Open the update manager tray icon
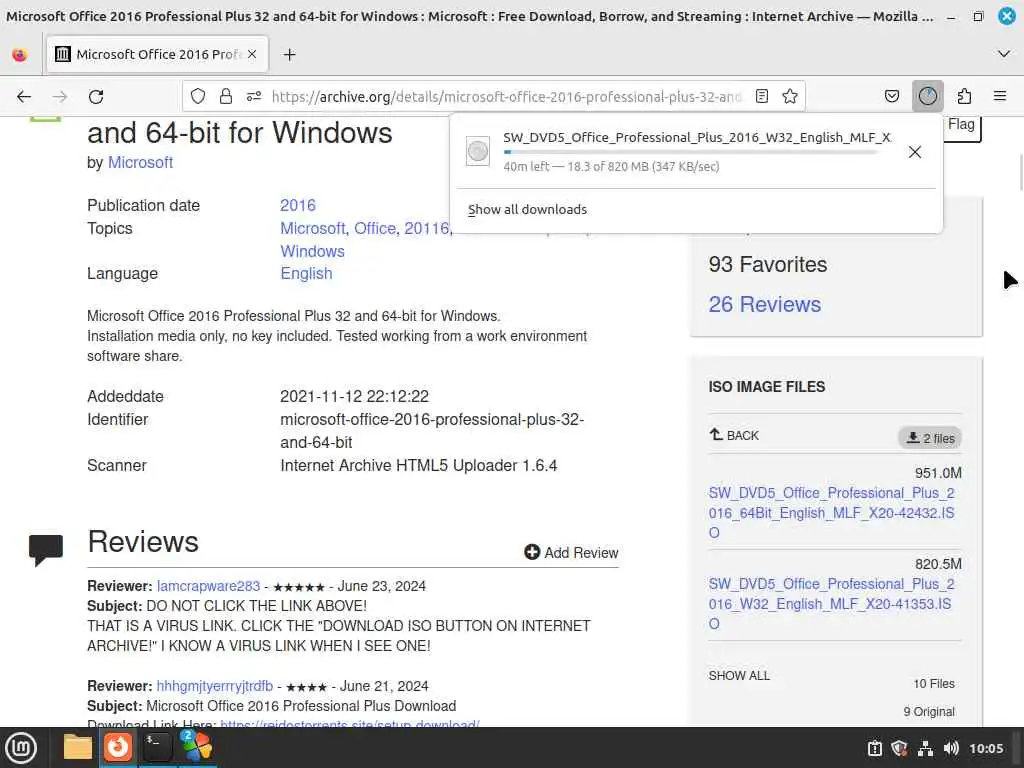Viewport: 1024px width, 768px height. coord(874,748)
